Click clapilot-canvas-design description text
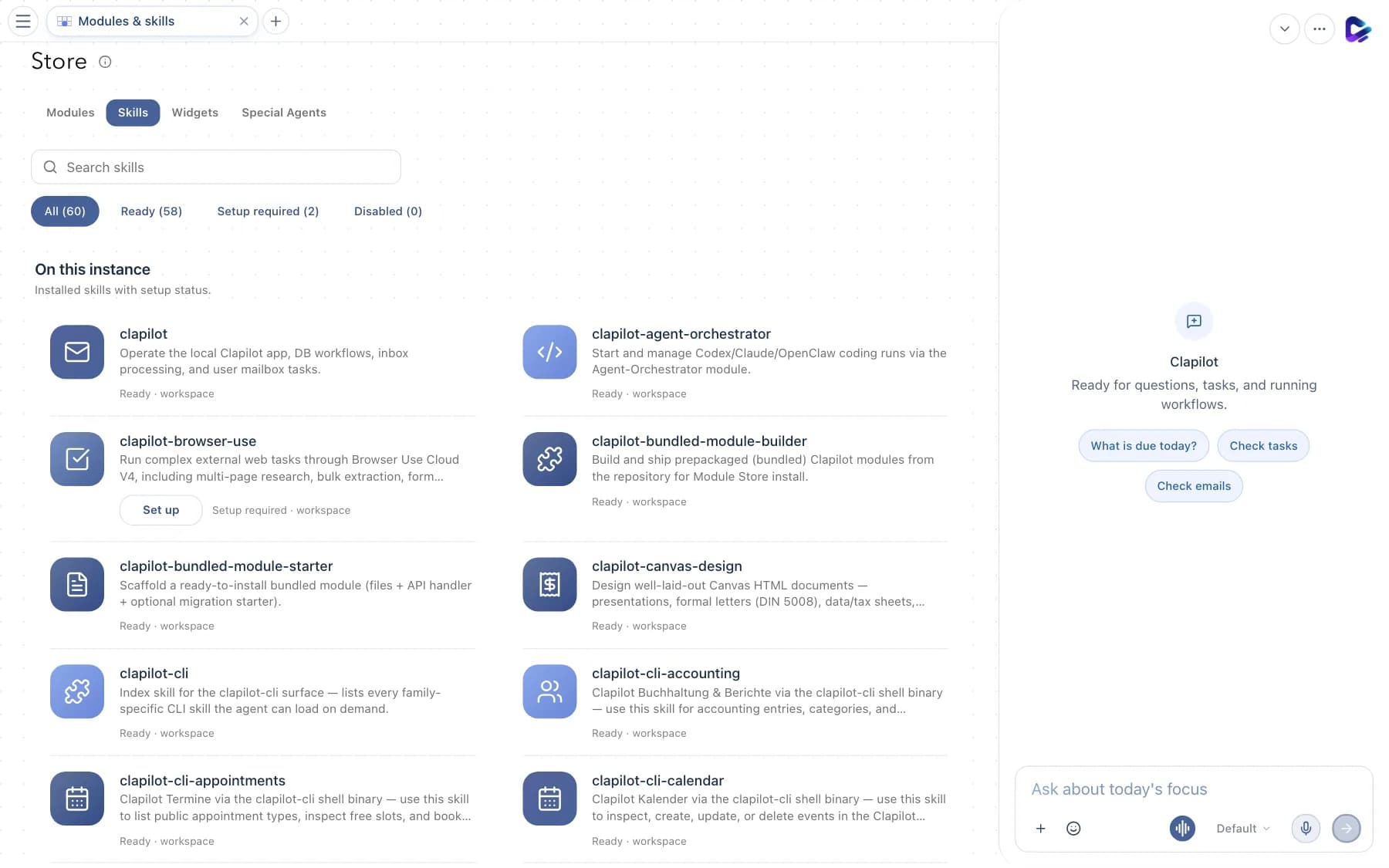Image resolution: width=1389 pixels, height=868 pixels. point(758,593)
